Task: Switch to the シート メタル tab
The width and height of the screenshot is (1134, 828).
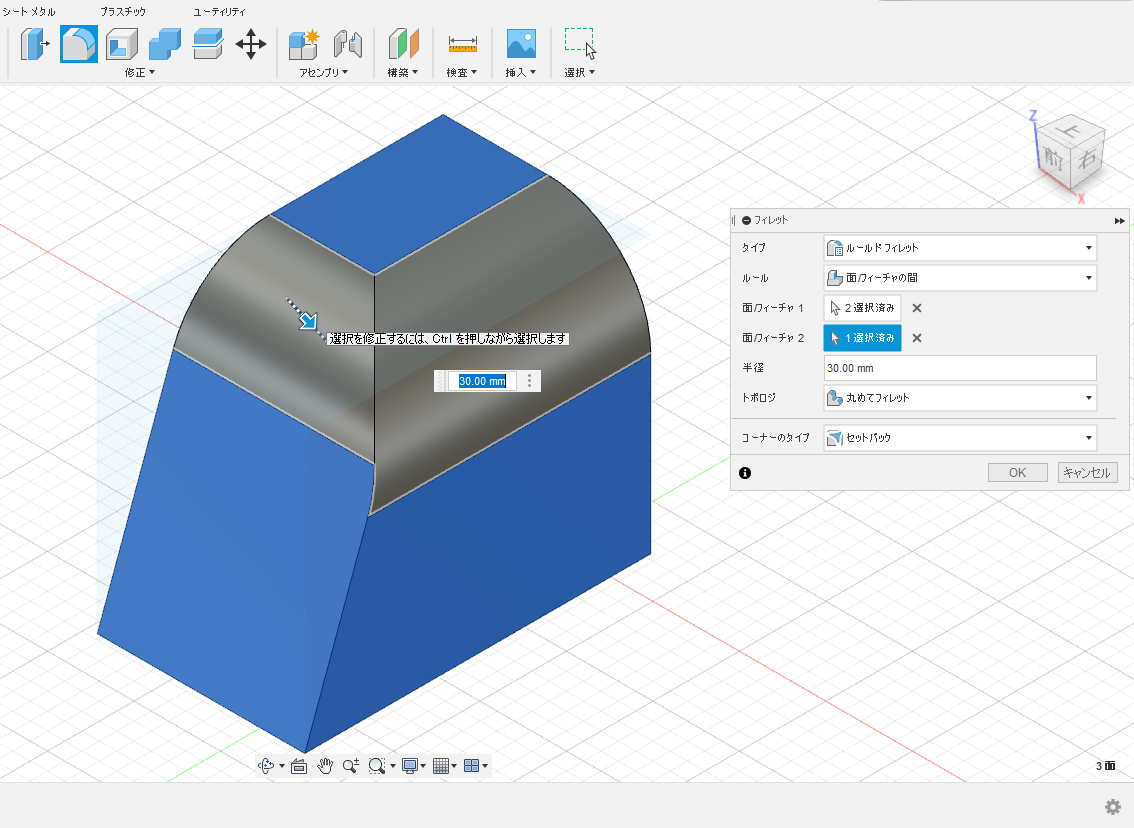Action: [29, 12]
